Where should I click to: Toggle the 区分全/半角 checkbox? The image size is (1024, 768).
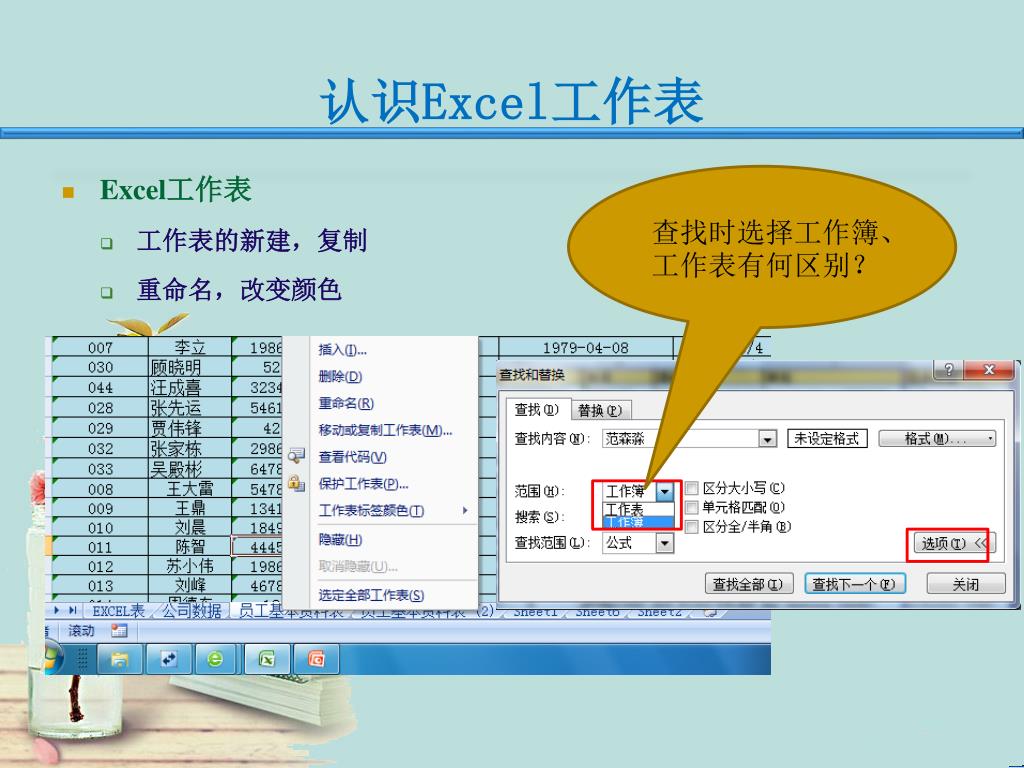coord(692,526)
